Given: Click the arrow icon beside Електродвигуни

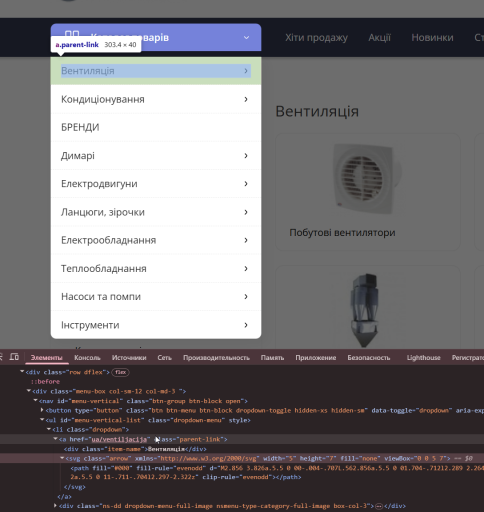Looking at the screenshot, I should click(246, 184).
